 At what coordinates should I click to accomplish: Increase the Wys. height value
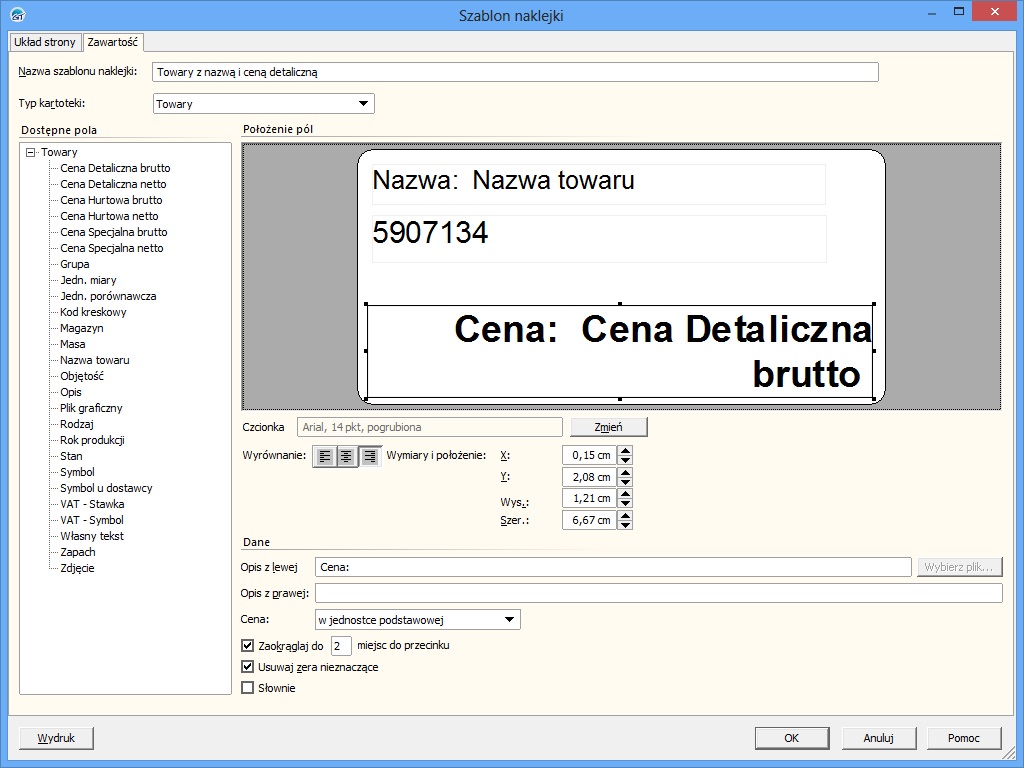click(x=625, y=493)
